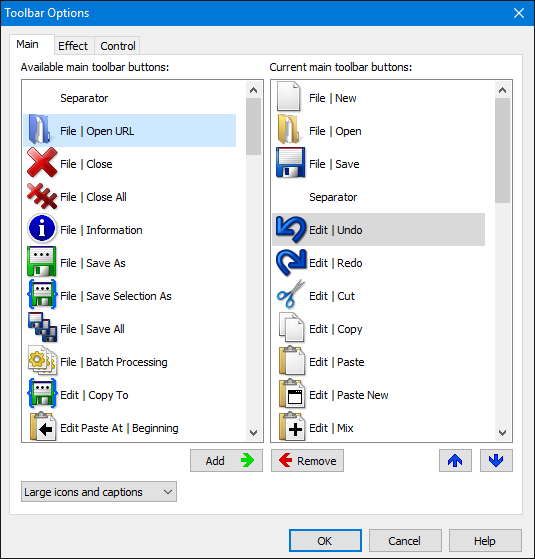The width and height of the screenshot is (535, 559).
Task: Click the available buttons list scrollbar thumb
Action: [253, 127]
